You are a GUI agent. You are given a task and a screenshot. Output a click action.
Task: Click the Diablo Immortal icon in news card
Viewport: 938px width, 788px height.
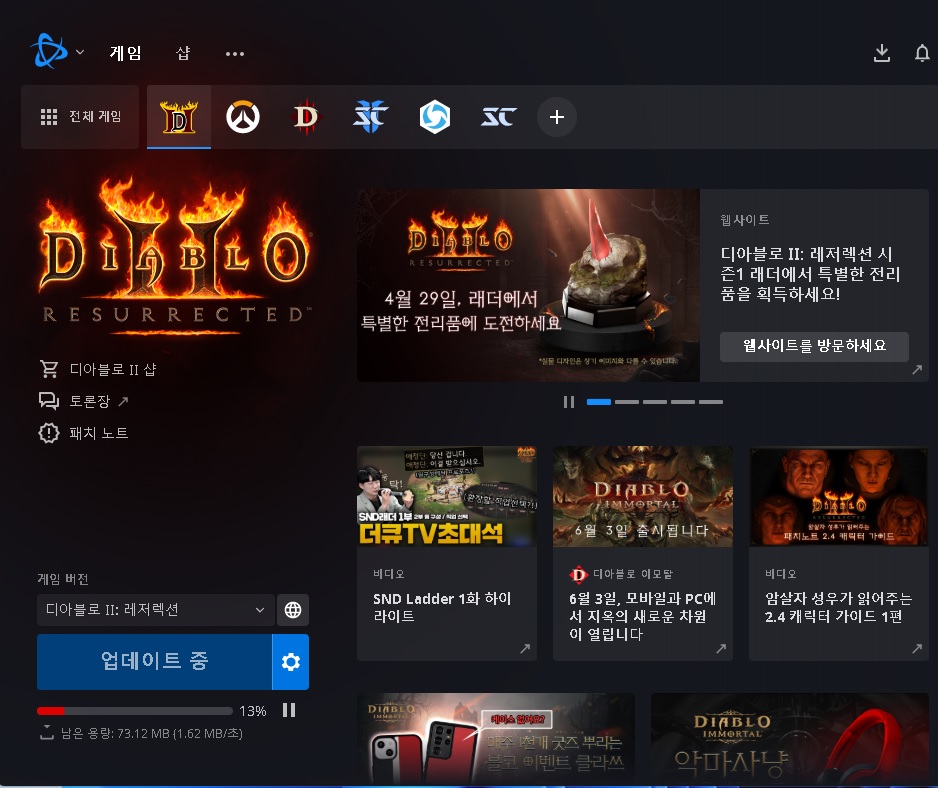[x=578, y=574]
